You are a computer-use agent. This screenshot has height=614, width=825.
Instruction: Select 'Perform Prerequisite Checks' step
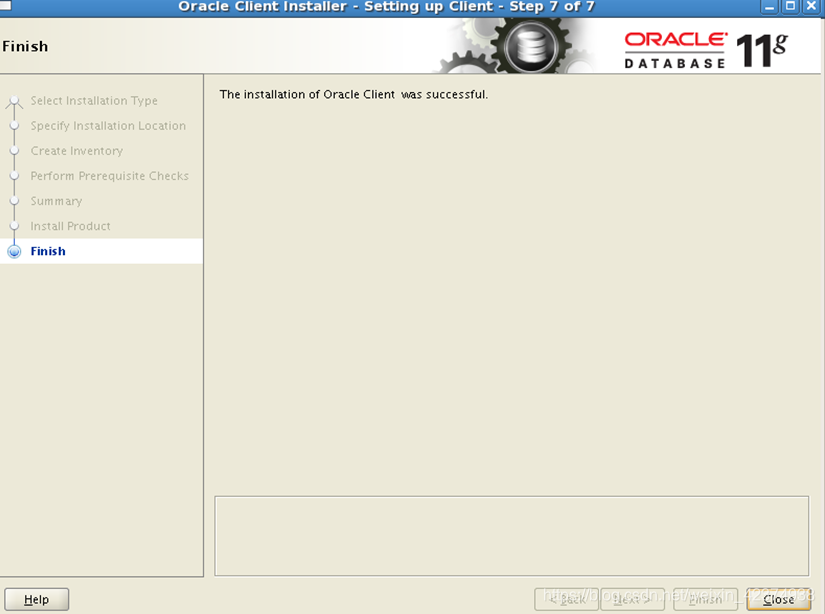pos(109,176)
